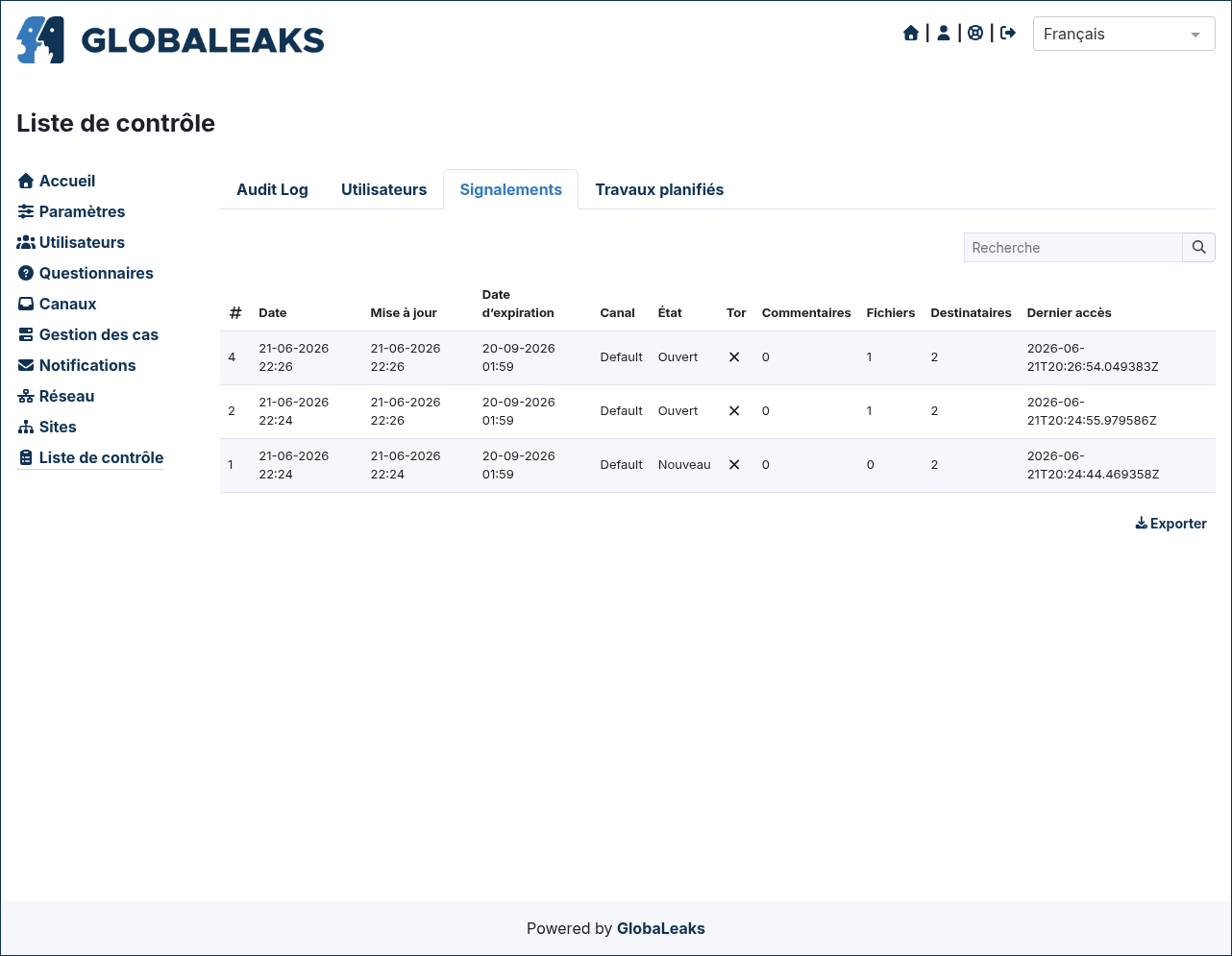Image resolution: width=1232 pixels, height=956 pixels.
Task: Focus the Recherche search field
Action: pos(1072,247)
